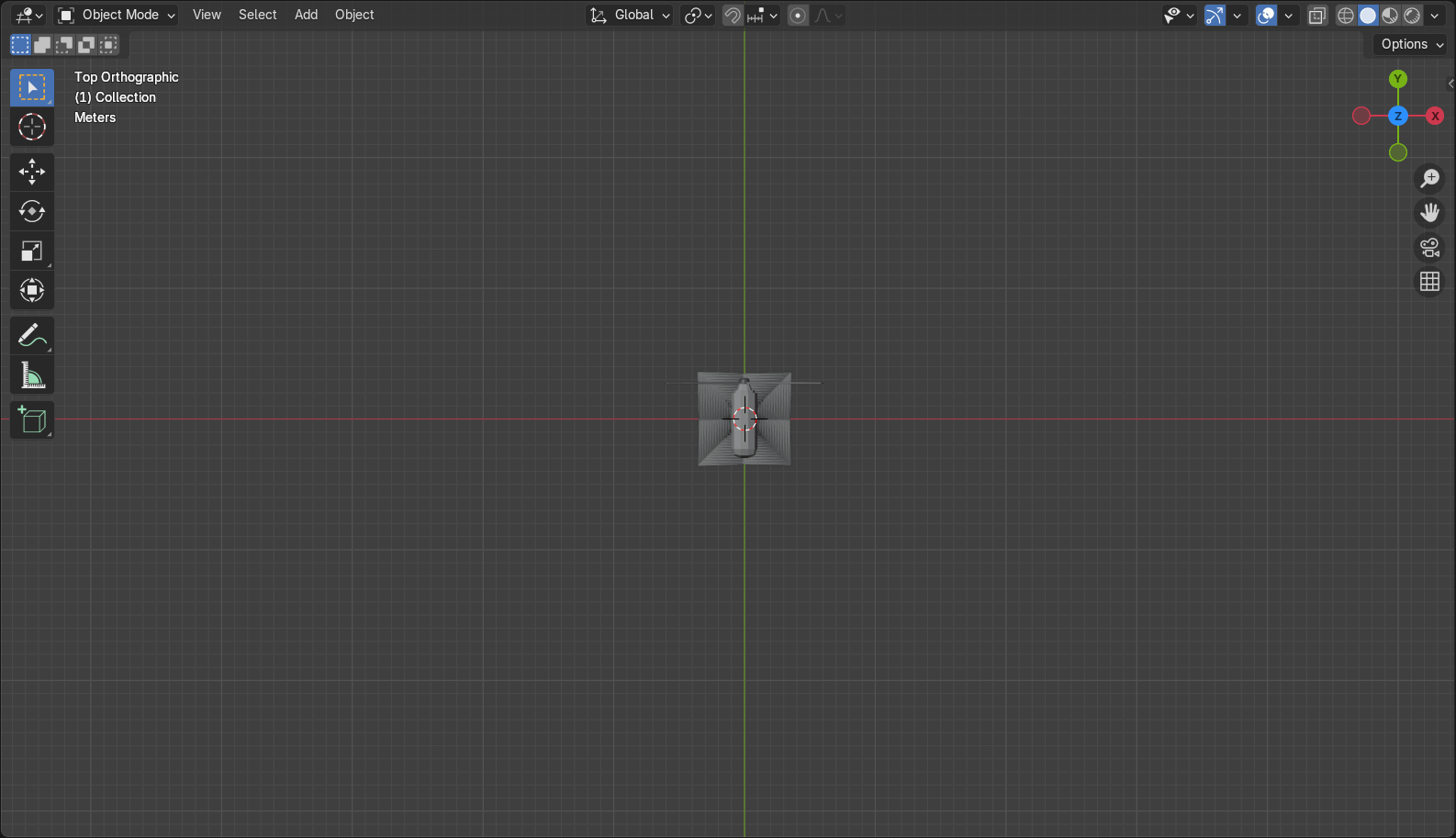Image resolution: width=1456 pixels, height=838 pixels.
Task: Open proportional editing falloff dropdown
Action: pos(828,16)
